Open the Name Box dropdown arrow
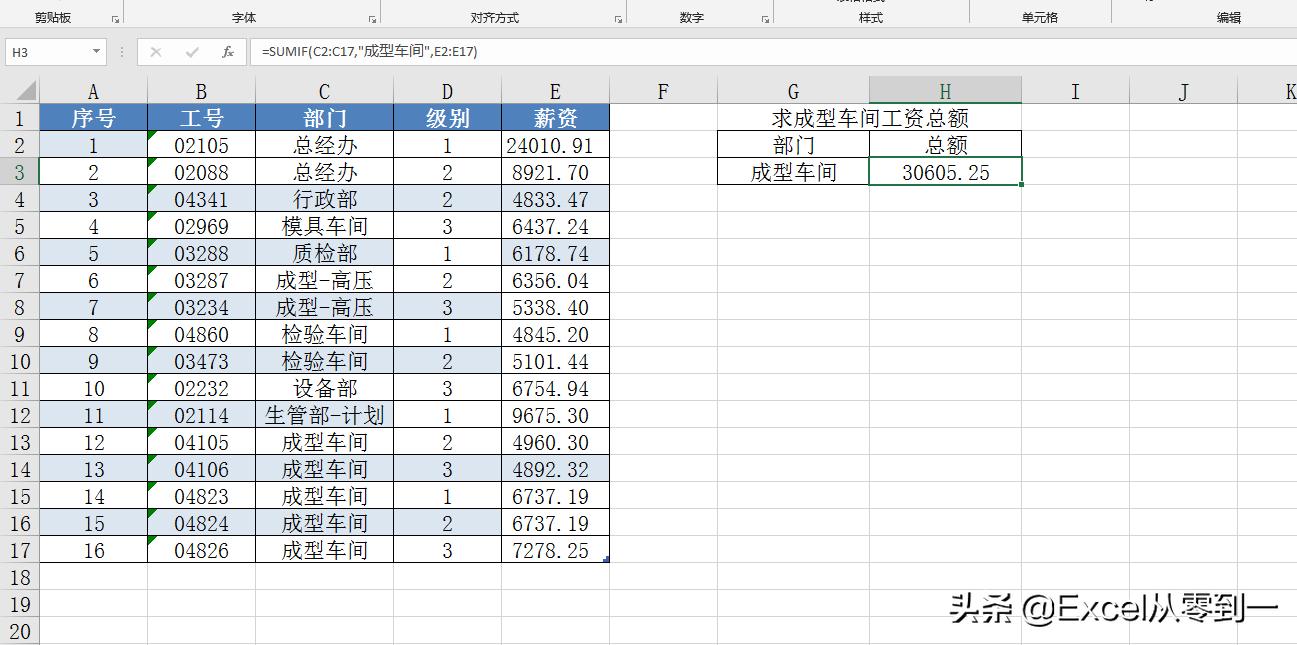1297x645 pixels. tap(95, 51)
